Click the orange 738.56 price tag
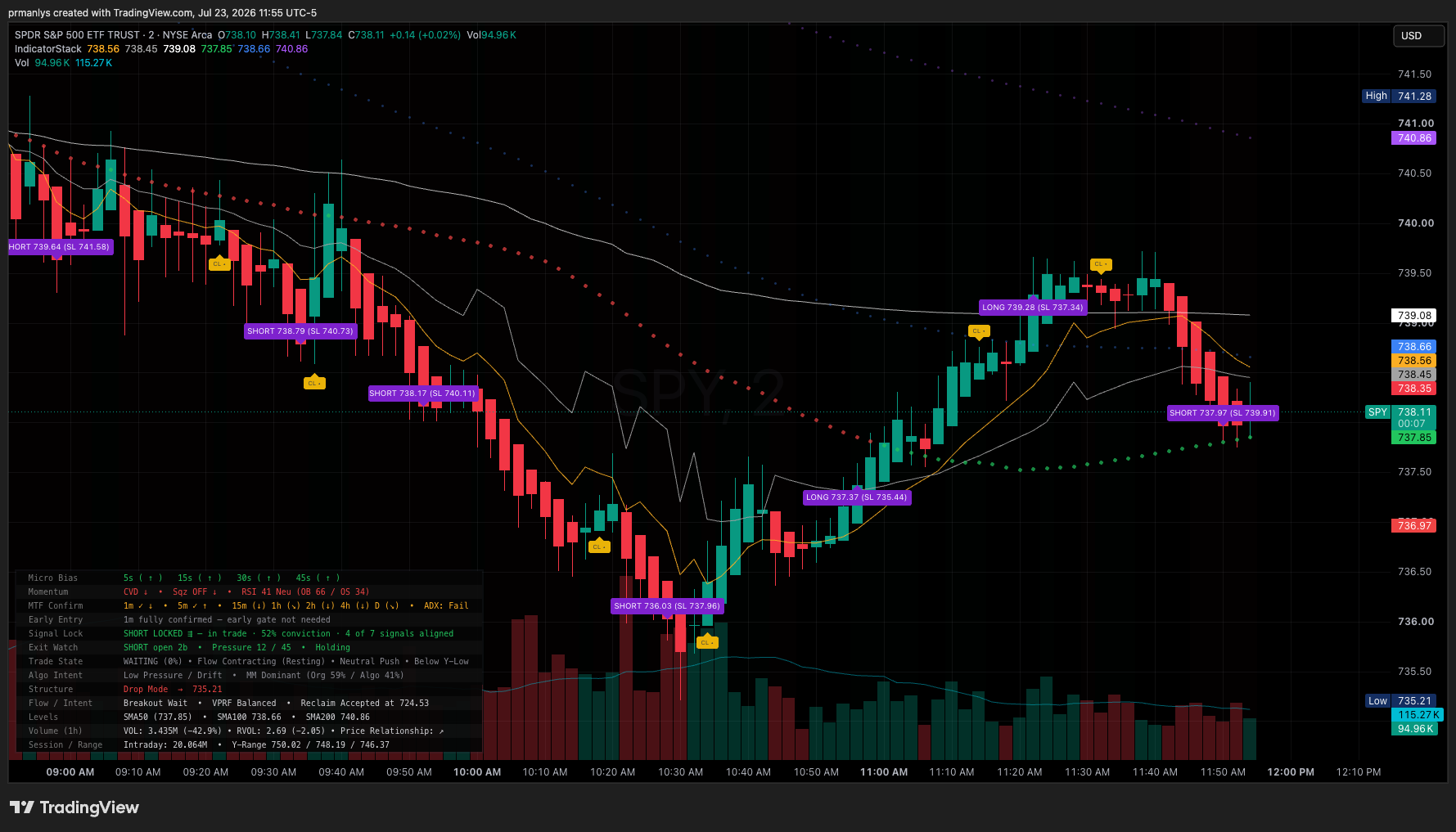Viewport: 1456px width, 832px height. point(1414,361)
